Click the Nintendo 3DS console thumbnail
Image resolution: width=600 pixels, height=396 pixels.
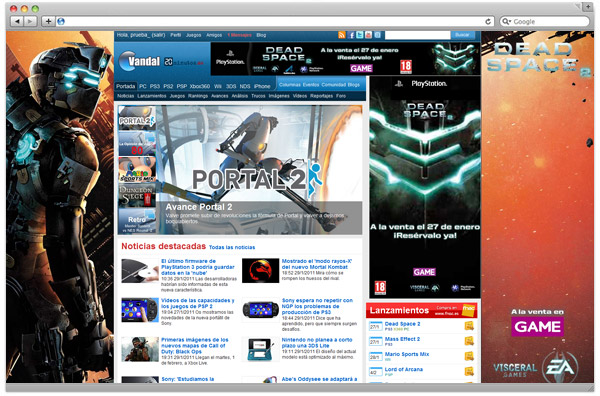pyautogui.click(x=261, y=349)
